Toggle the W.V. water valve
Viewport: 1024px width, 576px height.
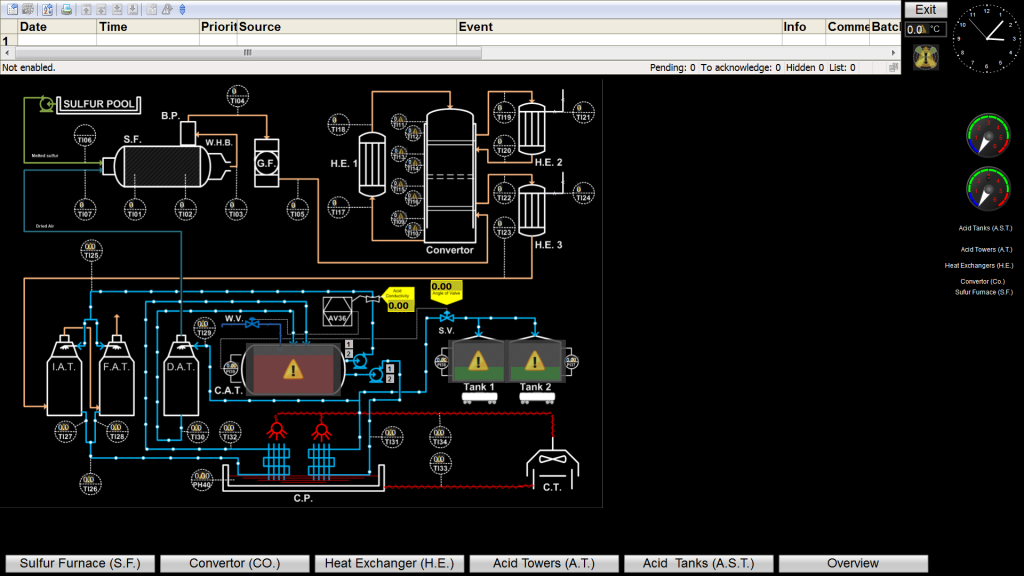point(252,323)
